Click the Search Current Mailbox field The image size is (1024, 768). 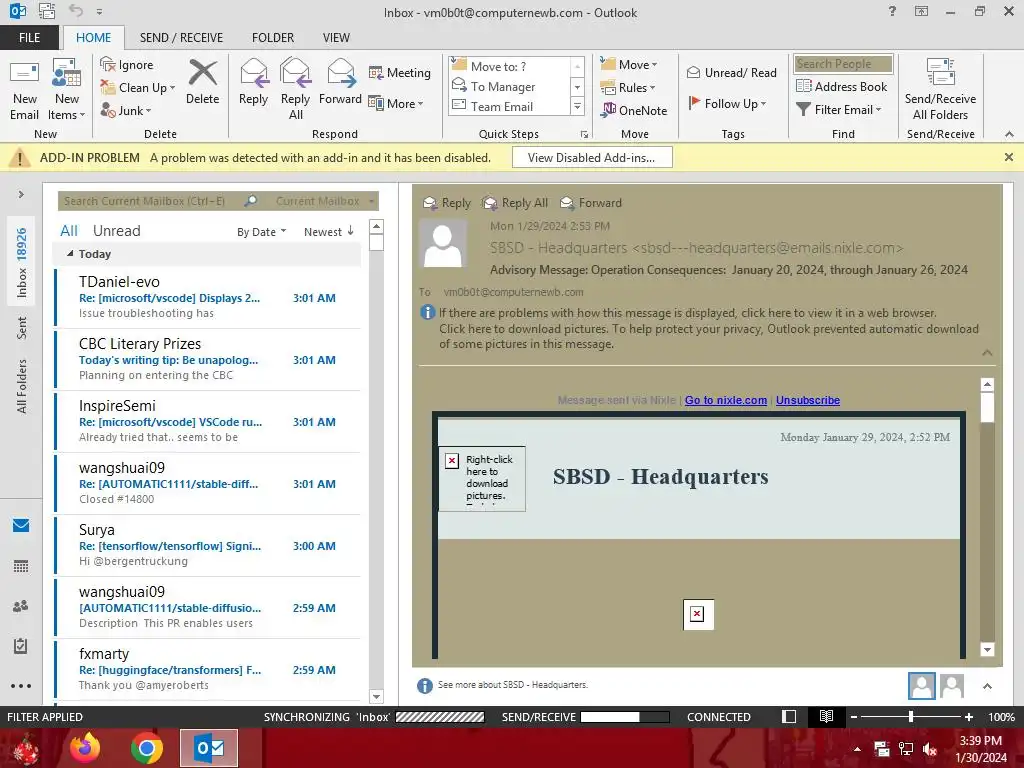150,201
